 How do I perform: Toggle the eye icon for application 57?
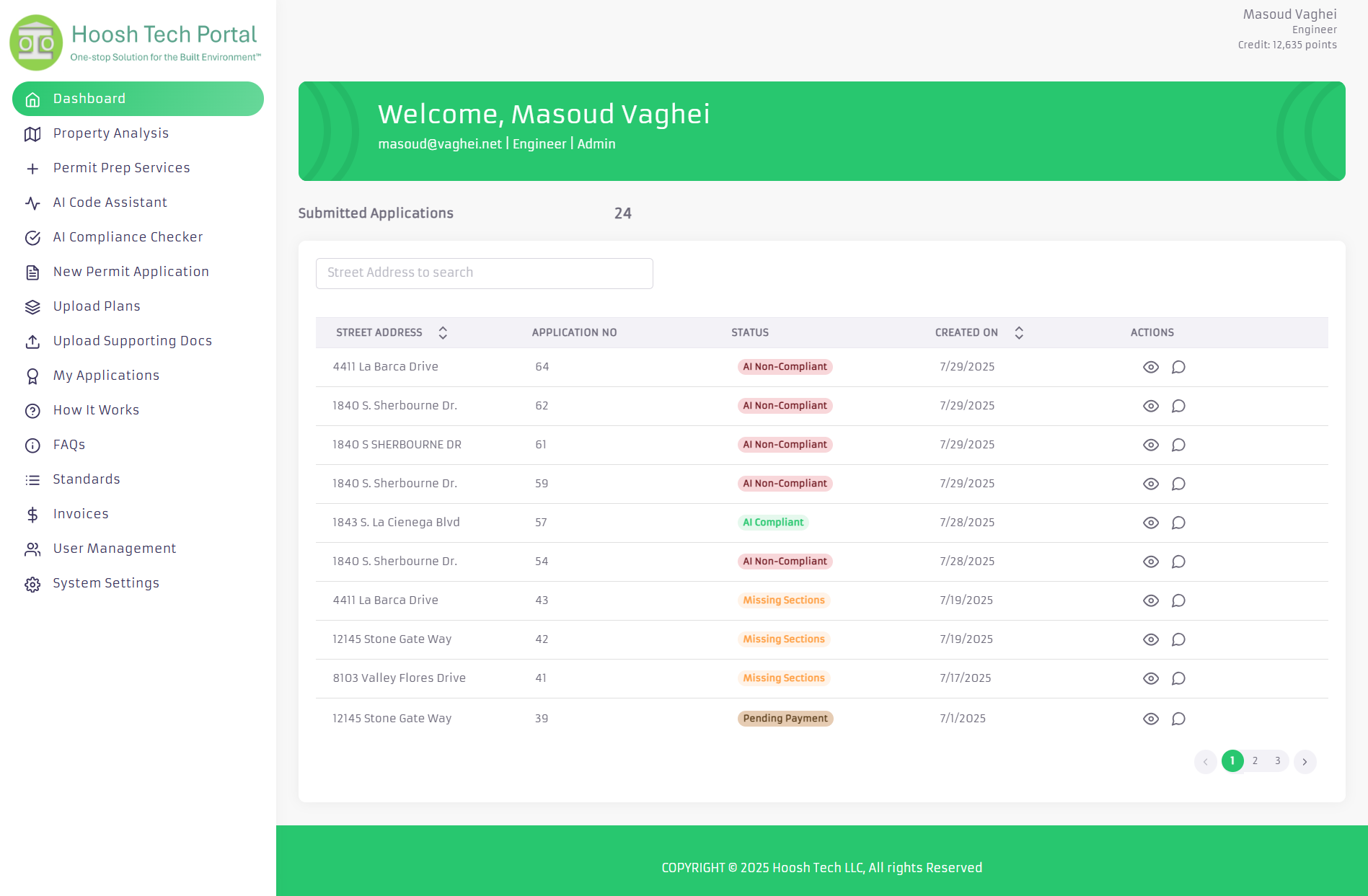(1150, 523)
